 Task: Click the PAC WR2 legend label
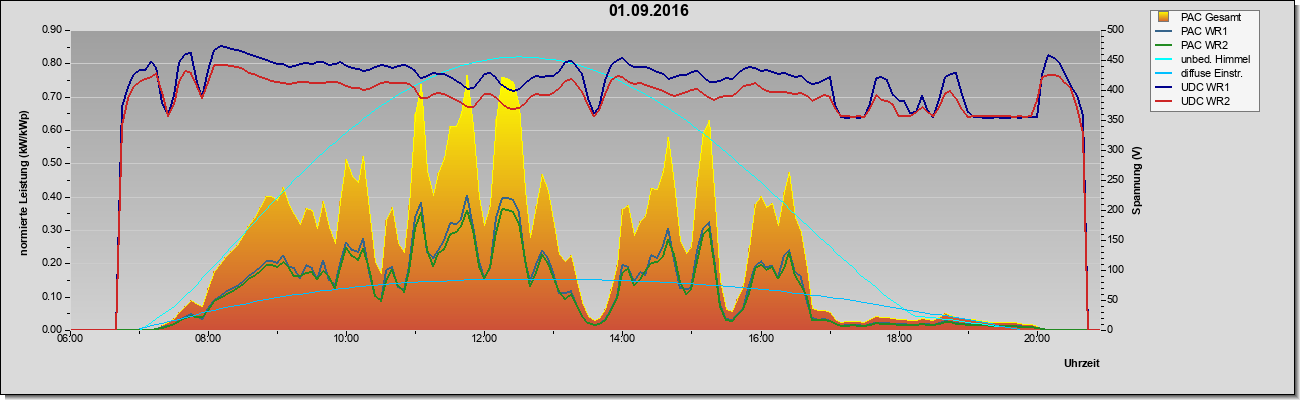(1203, 45)
